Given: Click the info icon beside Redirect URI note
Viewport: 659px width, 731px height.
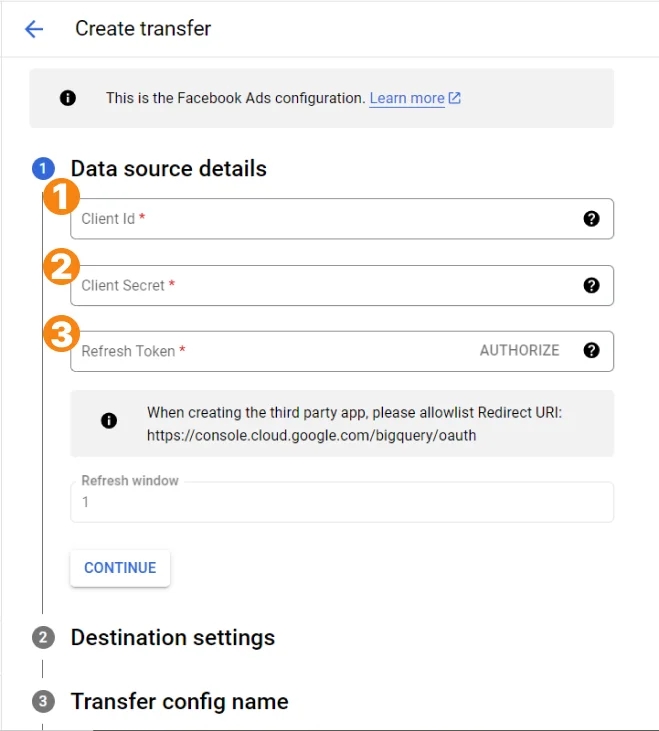Looking at the screenshot, I should pos(109,421).
